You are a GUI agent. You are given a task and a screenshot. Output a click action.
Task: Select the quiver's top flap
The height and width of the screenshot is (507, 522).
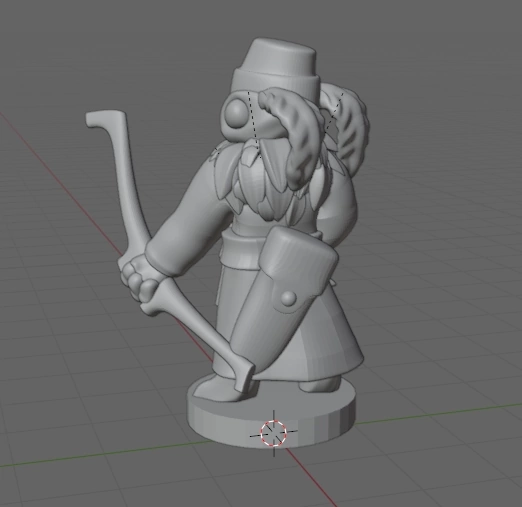[x=297, y=263]
